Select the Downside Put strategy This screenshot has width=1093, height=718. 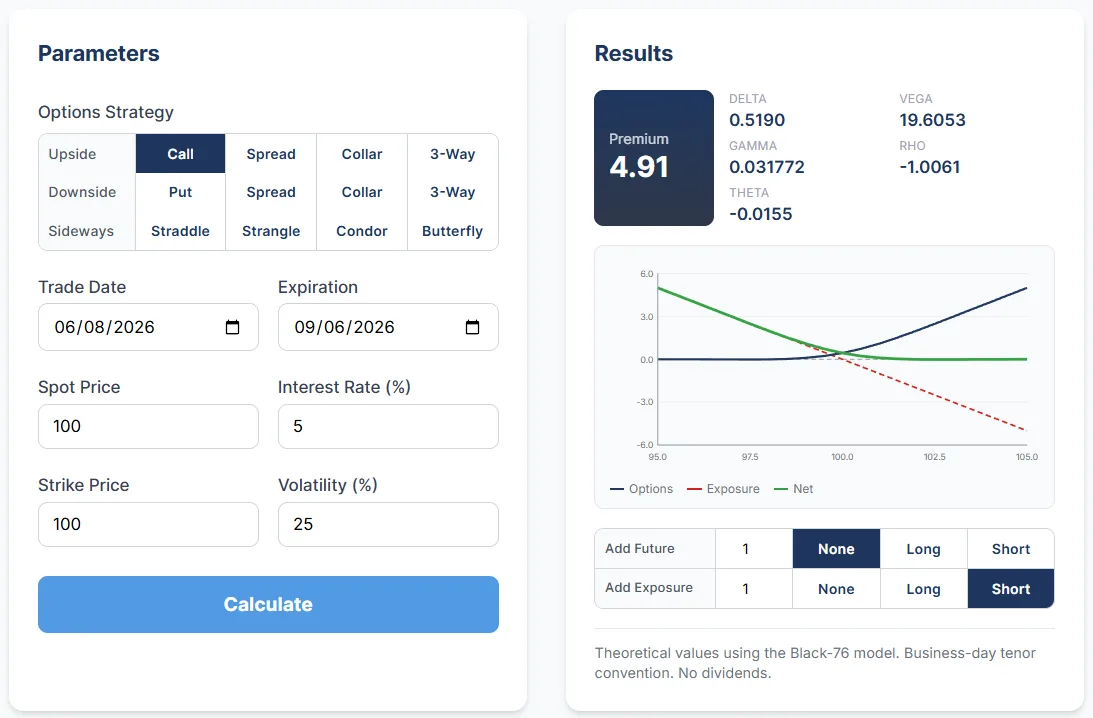[x=181, y=192]
